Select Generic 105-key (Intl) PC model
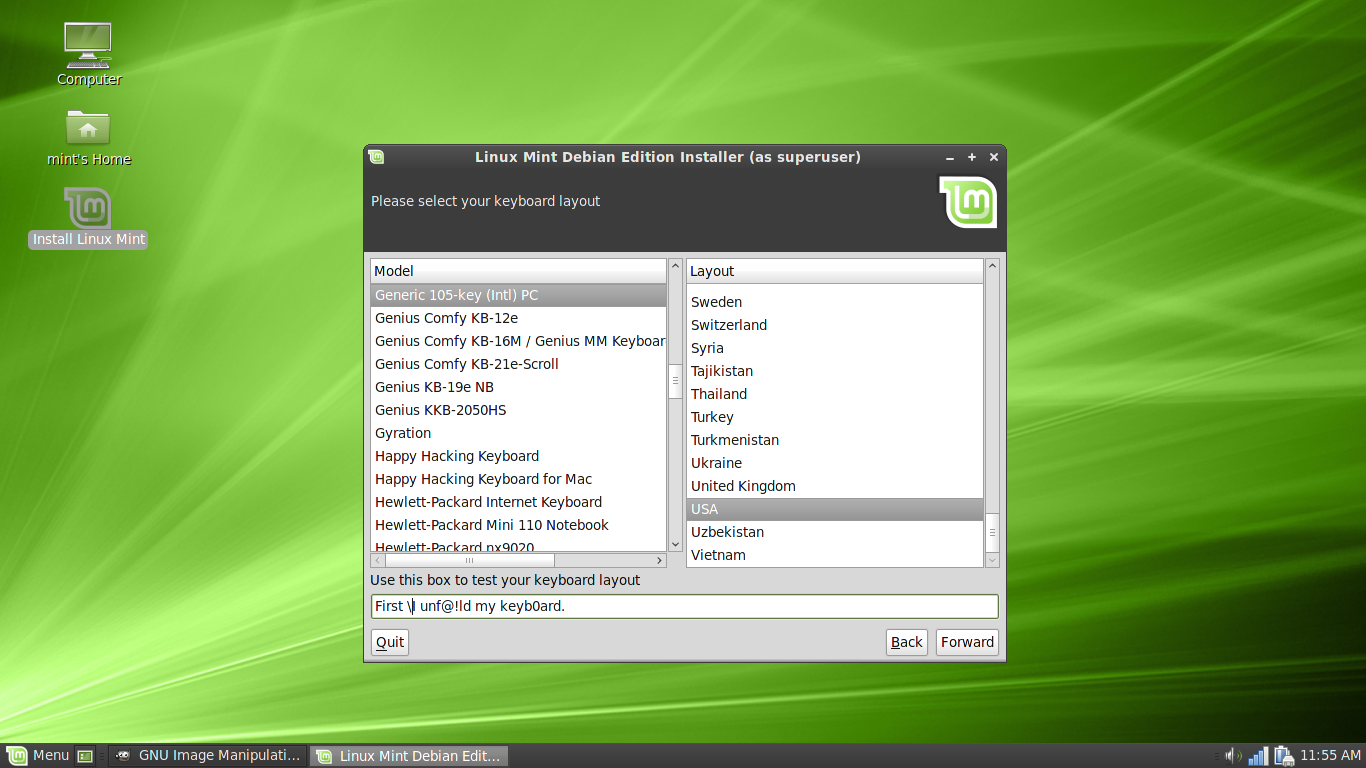This screenshot has width=1366, height=768. click(x=518, y=295)
